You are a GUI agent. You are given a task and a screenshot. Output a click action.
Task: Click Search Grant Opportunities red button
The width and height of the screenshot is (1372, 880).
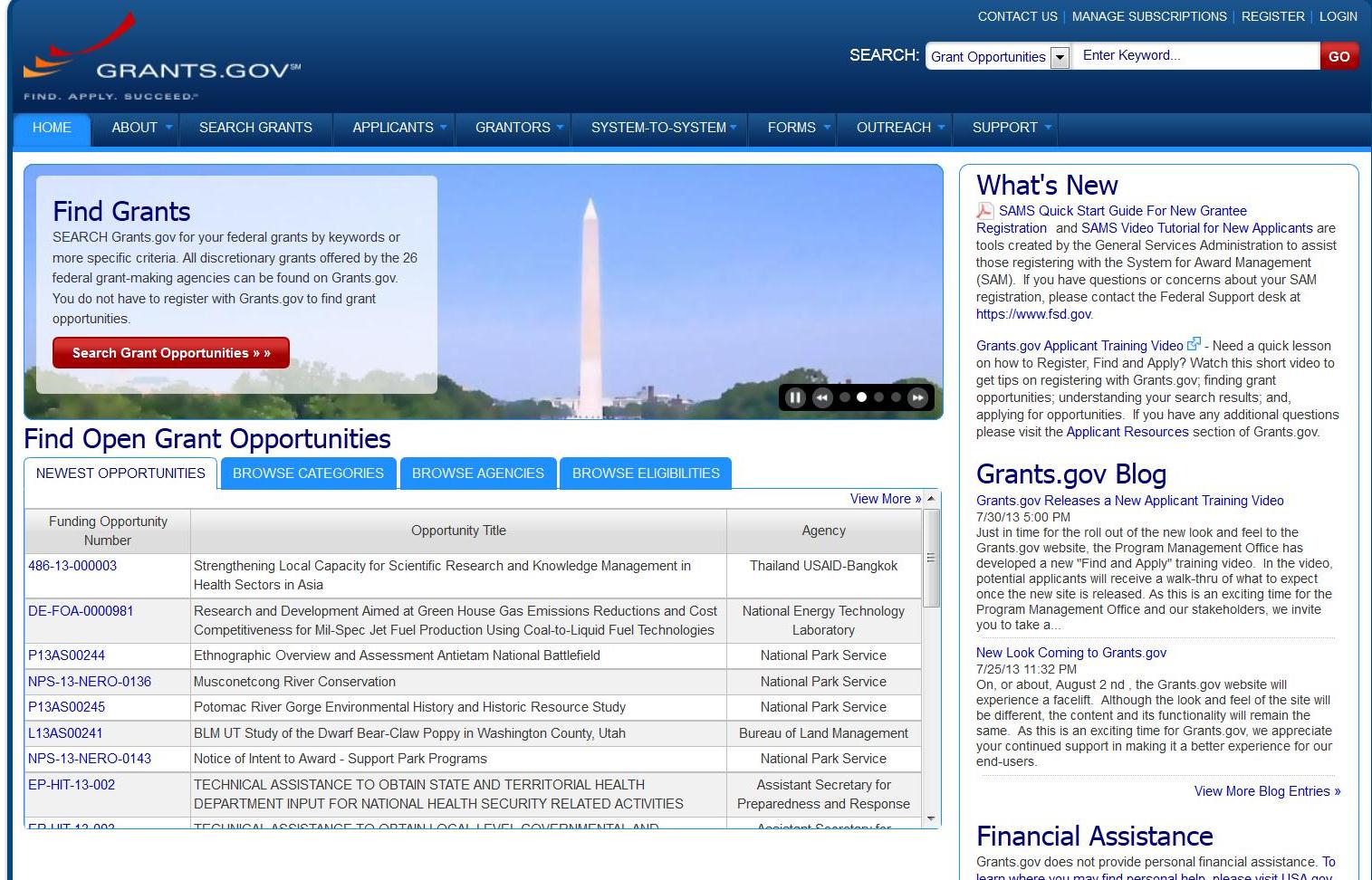171,353
